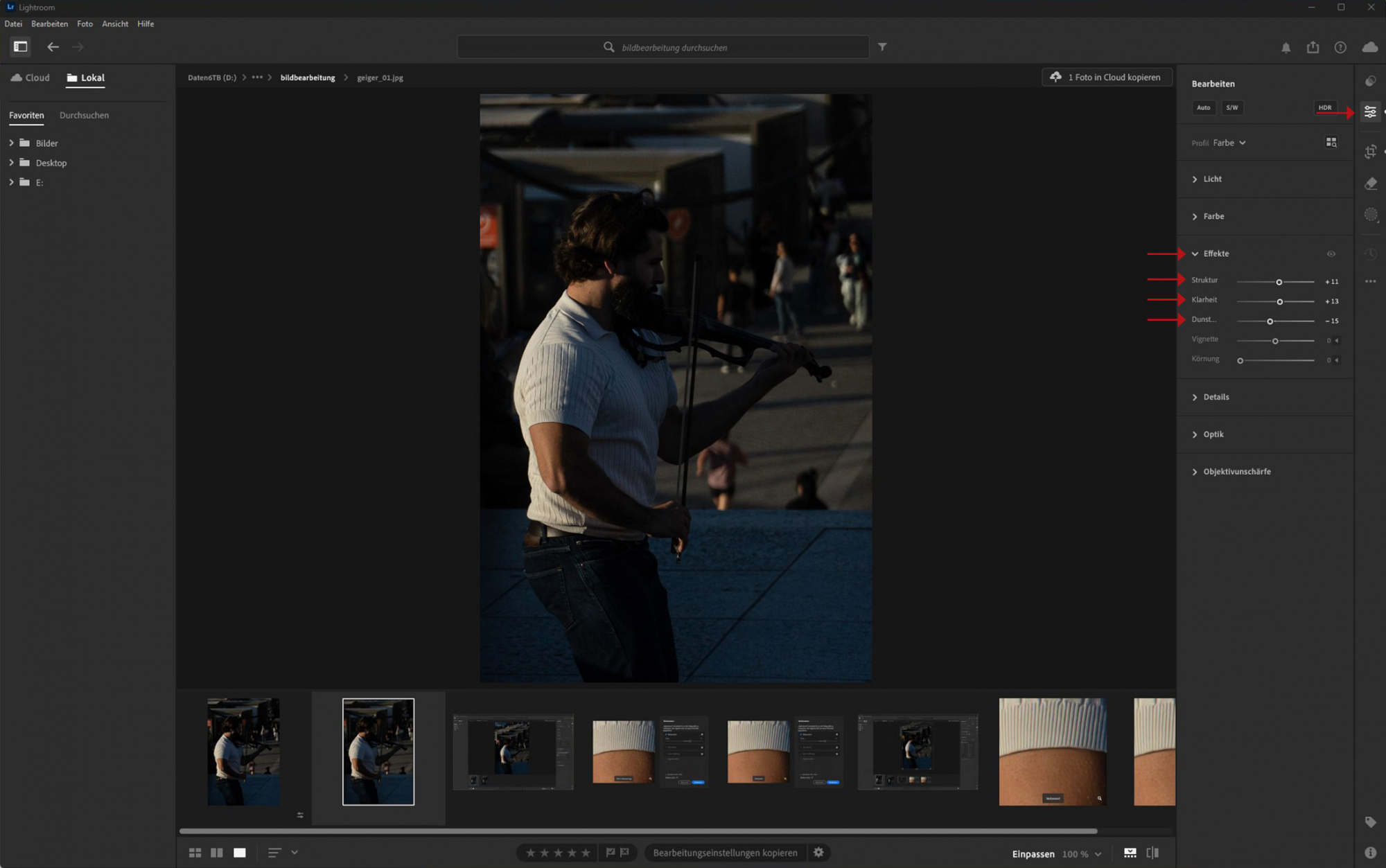
Task: Open the Profil Farbe dropdown
Action: coord(1229,143)
